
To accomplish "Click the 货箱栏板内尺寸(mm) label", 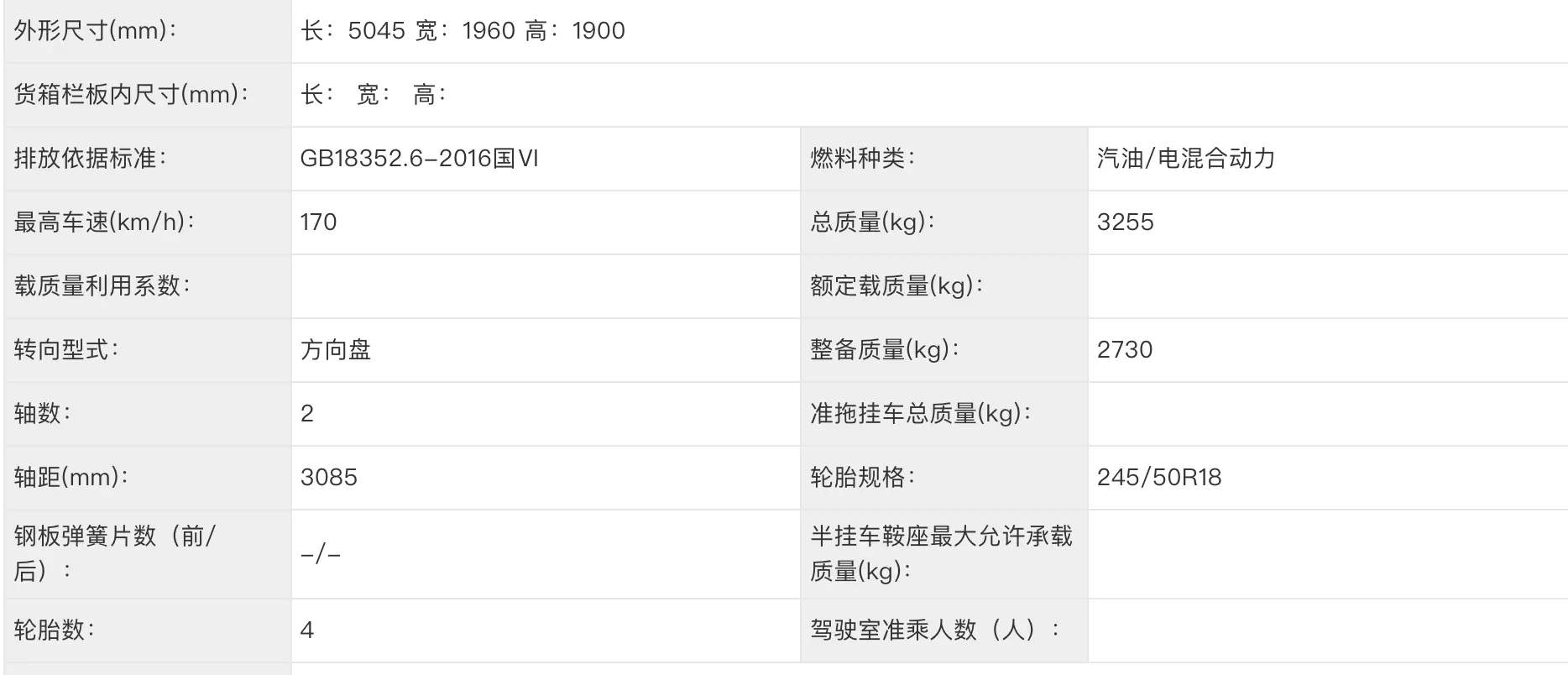I will click(x=131, y=94).
